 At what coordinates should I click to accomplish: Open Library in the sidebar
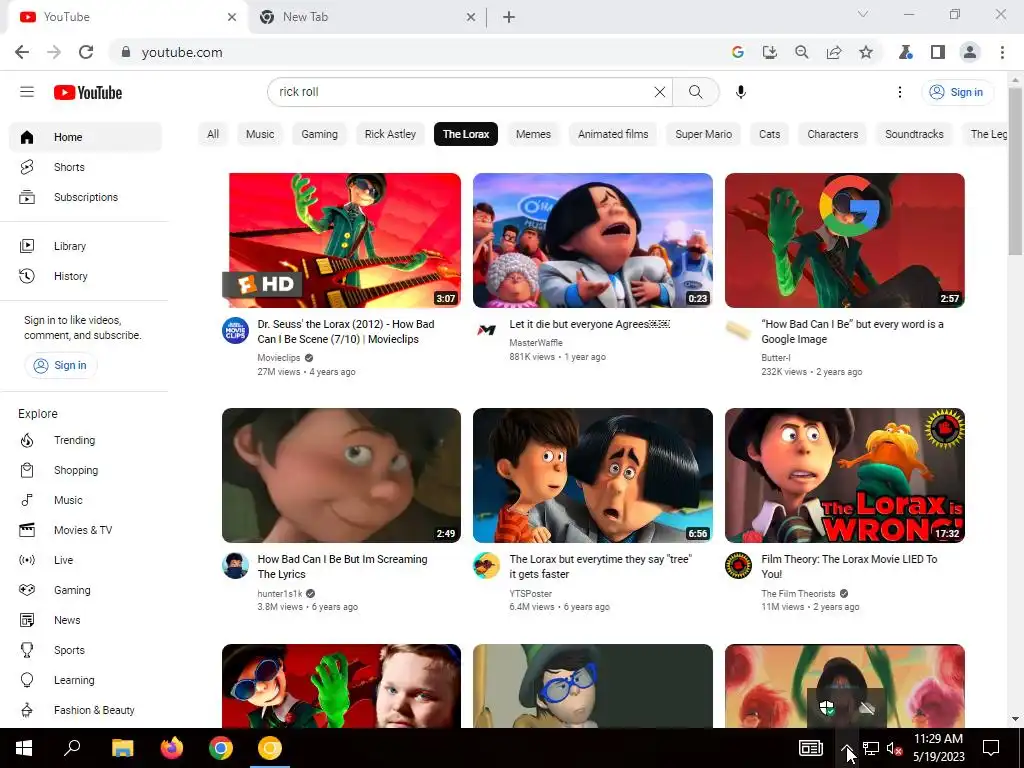[x=86, y=246]
